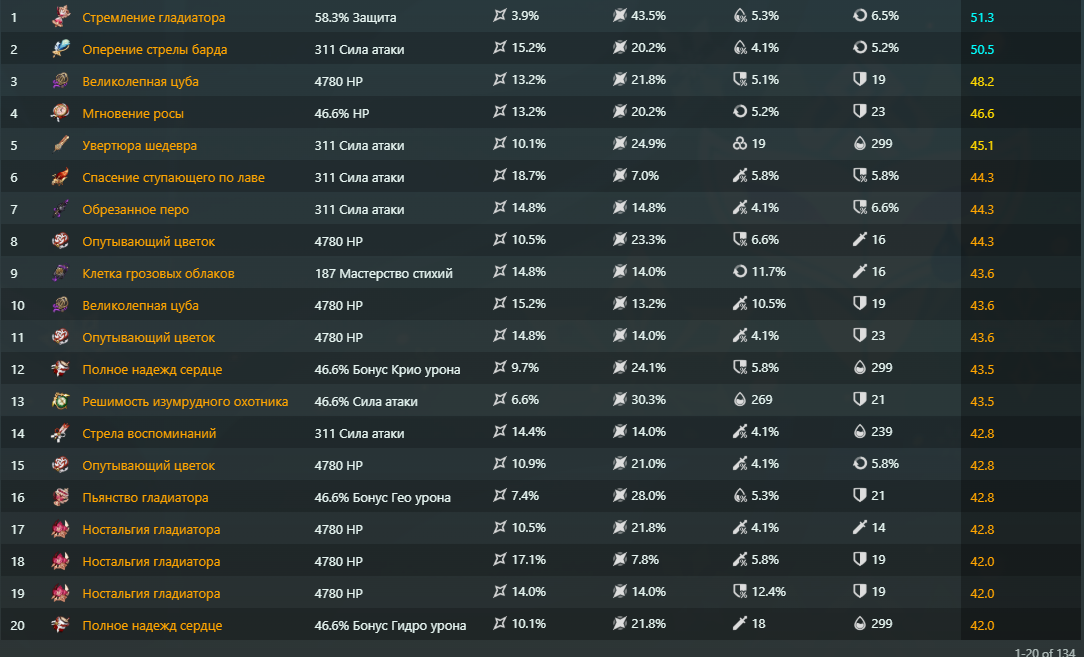Viewport: 1084px width, 657px height.
Task: Open the Стрела воспоминаний artifact link
Action: (x=149, y=433)
